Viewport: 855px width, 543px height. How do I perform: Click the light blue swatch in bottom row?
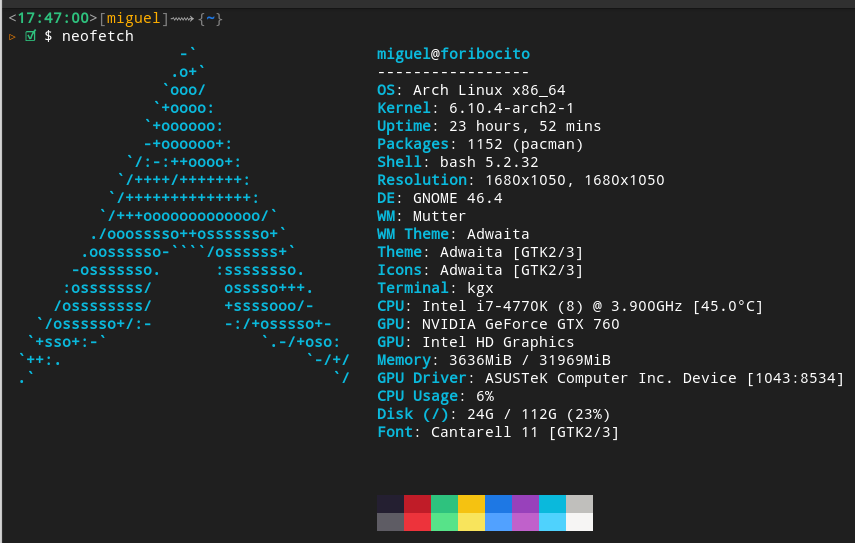[498, 522]
